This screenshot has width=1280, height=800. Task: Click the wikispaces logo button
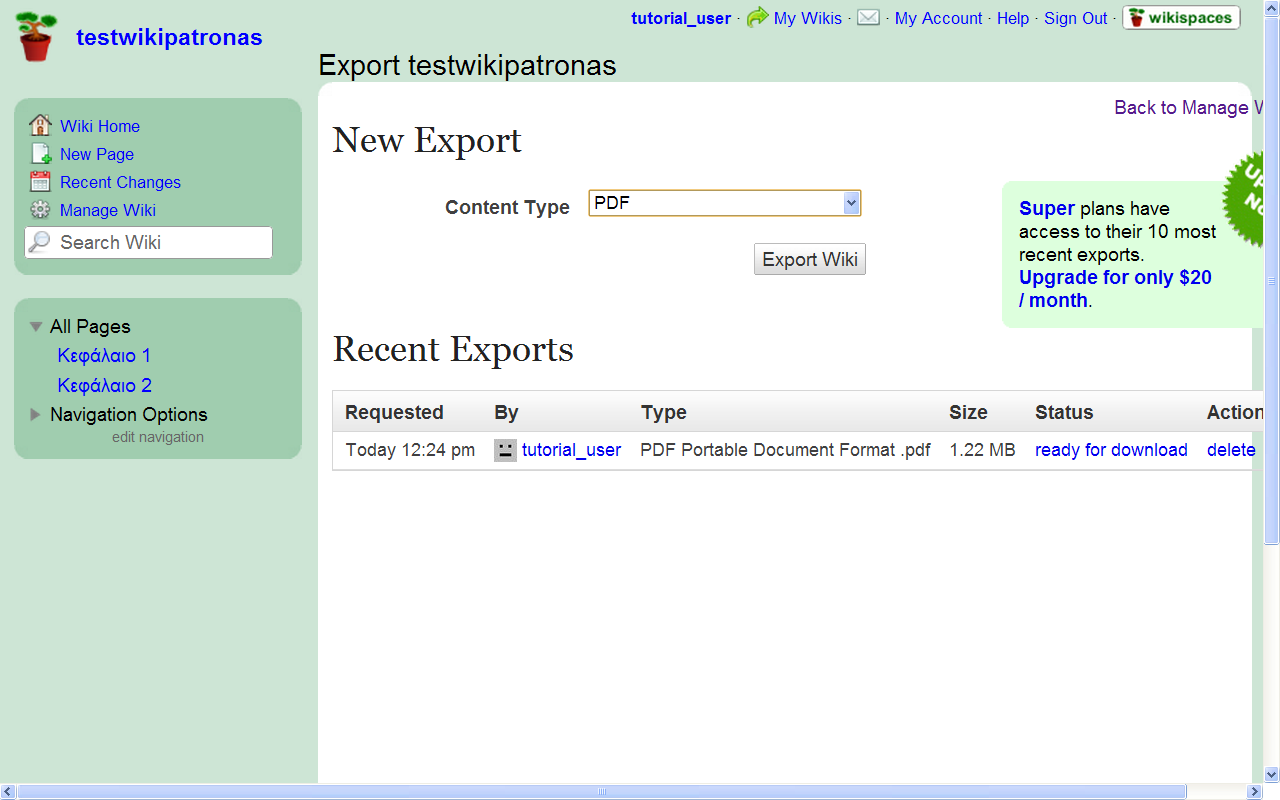click(x=1181, y=18)
